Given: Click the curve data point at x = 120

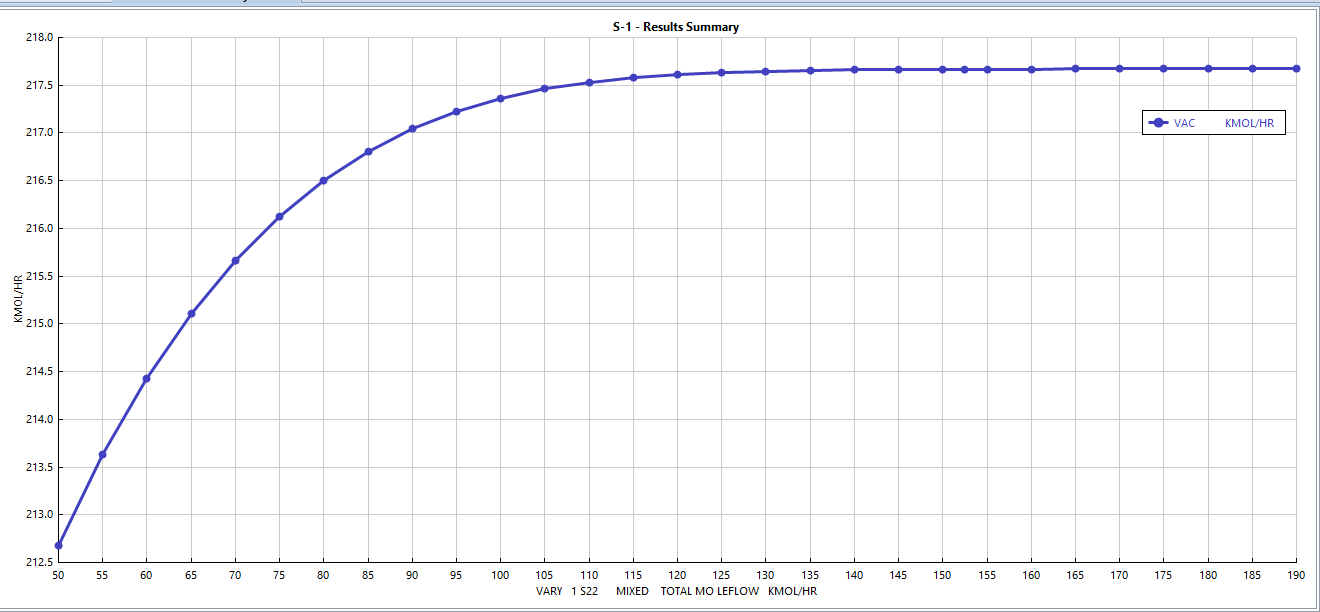Looking at the screenshot, I should coord(677,74).
